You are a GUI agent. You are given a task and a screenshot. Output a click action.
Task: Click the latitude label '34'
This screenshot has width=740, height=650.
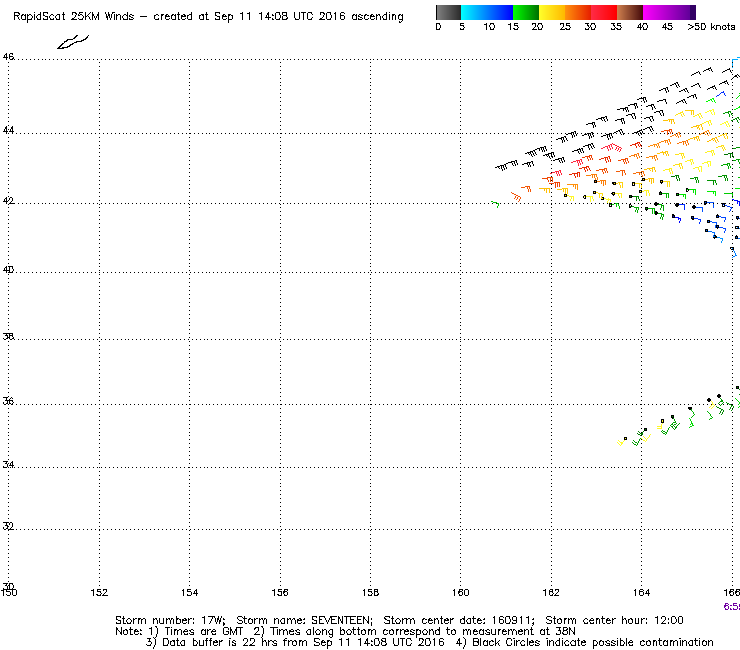[8, 465]
